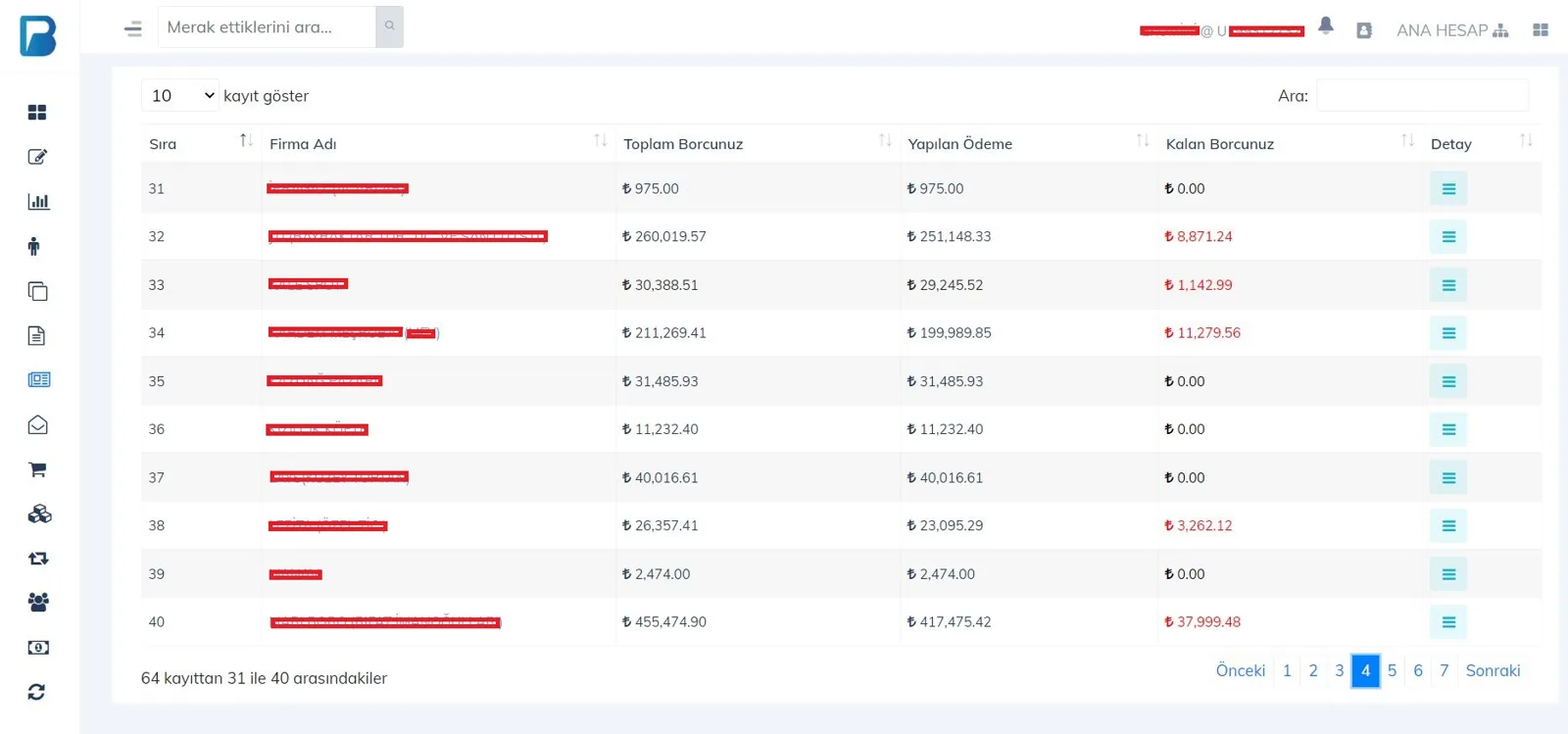
Task: Go to pagination page 7
Action: pos(1444,670)
